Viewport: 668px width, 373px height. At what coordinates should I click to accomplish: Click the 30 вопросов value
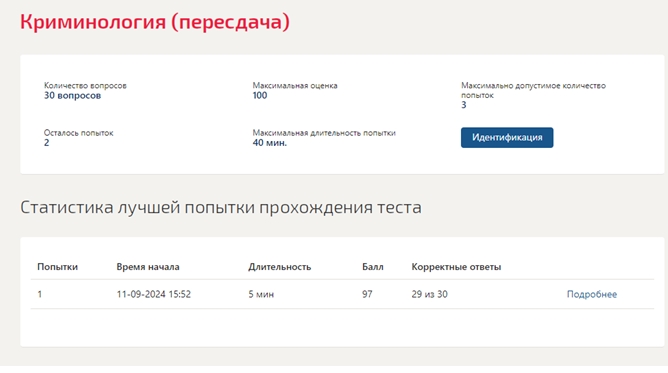(x=72, y=95)
